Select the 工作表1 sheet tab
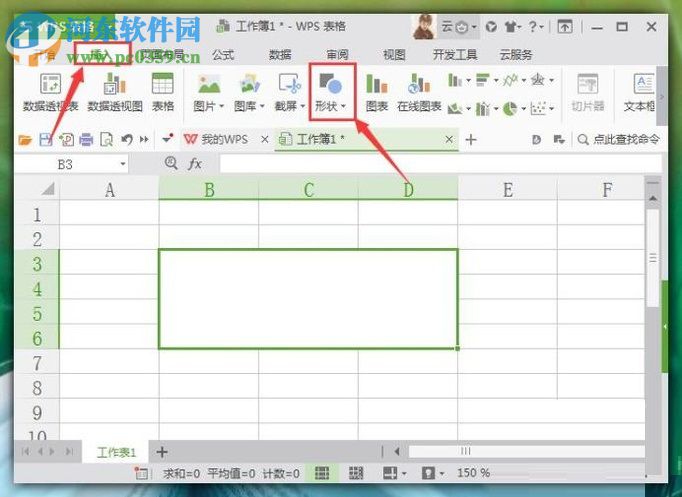This screenshot has height=497, width=682. click(116, 453)
